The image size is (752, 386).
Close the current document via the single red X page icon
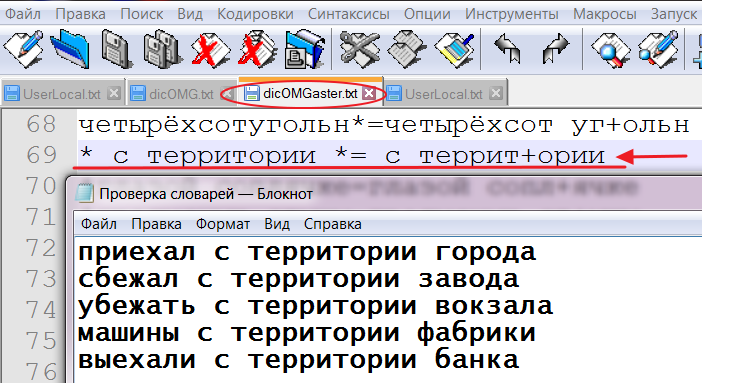pyautogui.click(x=211, y=49)
